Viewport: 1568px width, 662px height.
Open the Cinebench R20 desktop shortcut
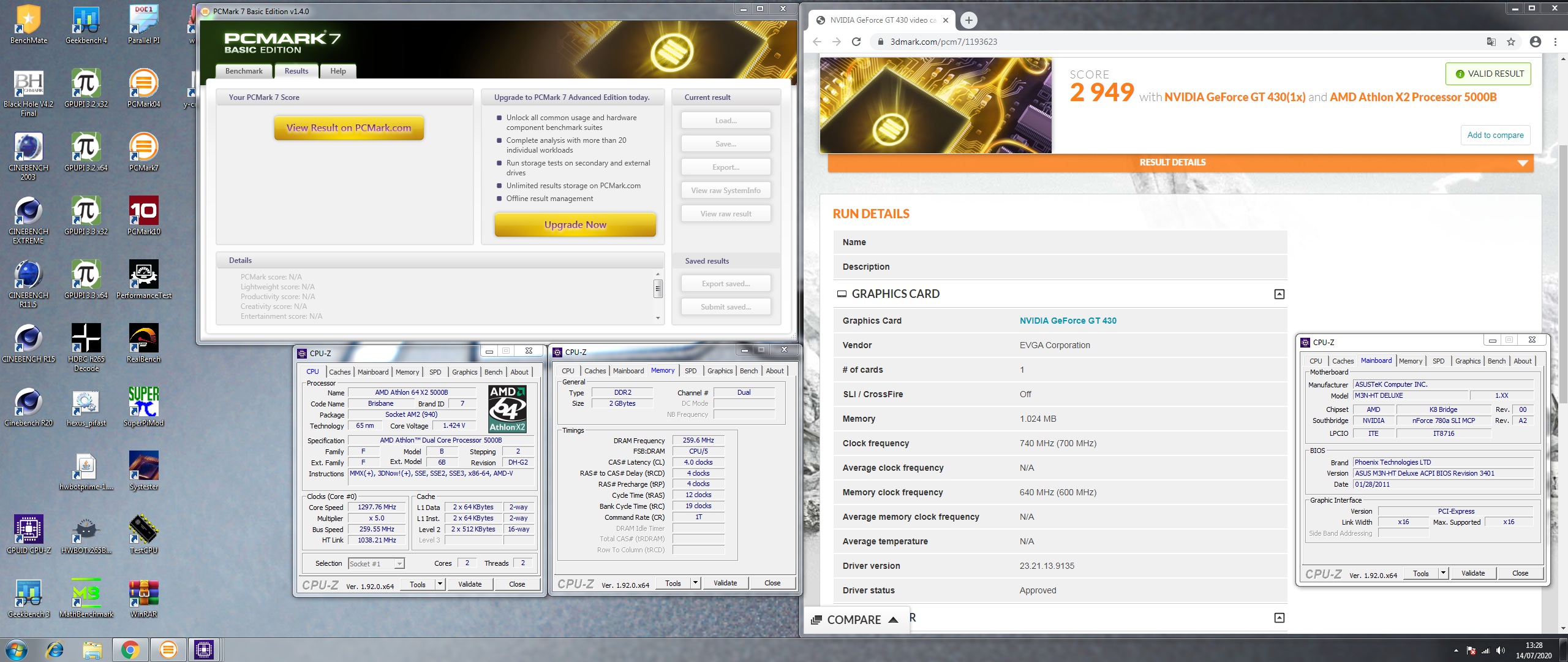point(28,407)
